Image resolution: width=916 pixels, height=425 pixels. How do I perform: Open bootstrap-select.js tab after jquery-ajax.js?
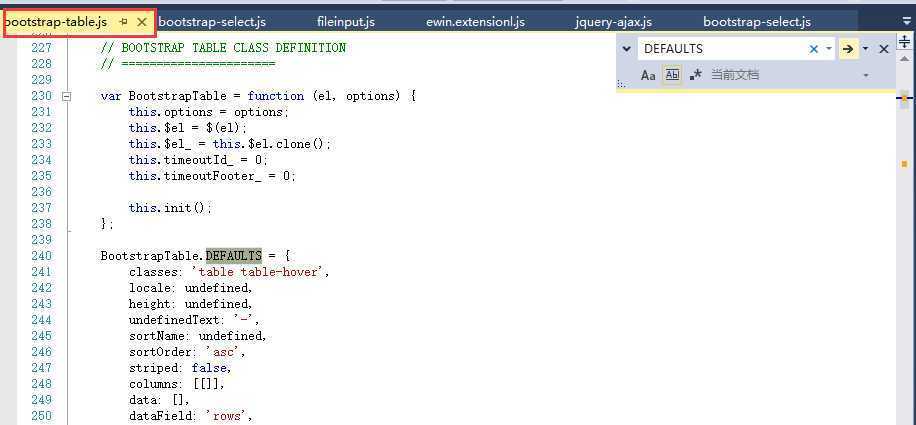click(757, 22)
